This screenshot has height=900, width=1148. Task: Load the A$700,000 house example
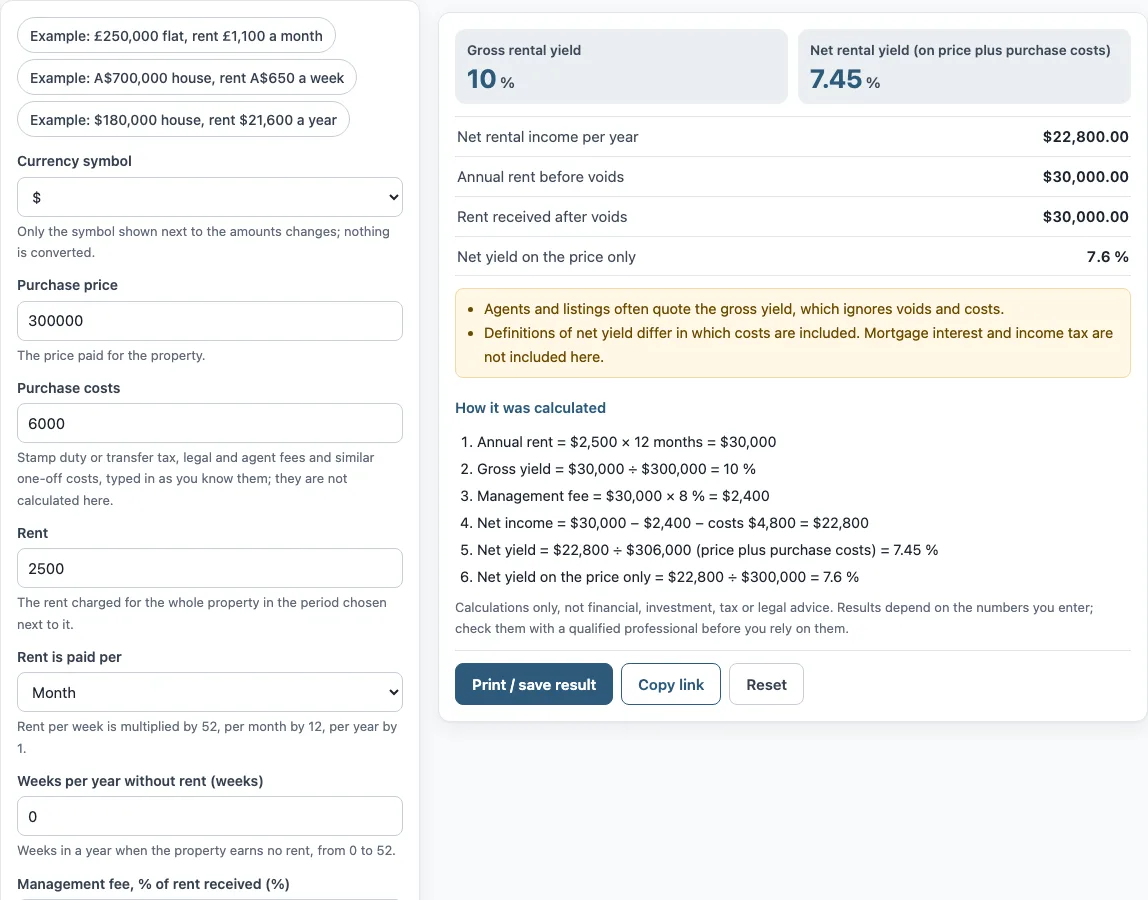click(x=187, y=78)
